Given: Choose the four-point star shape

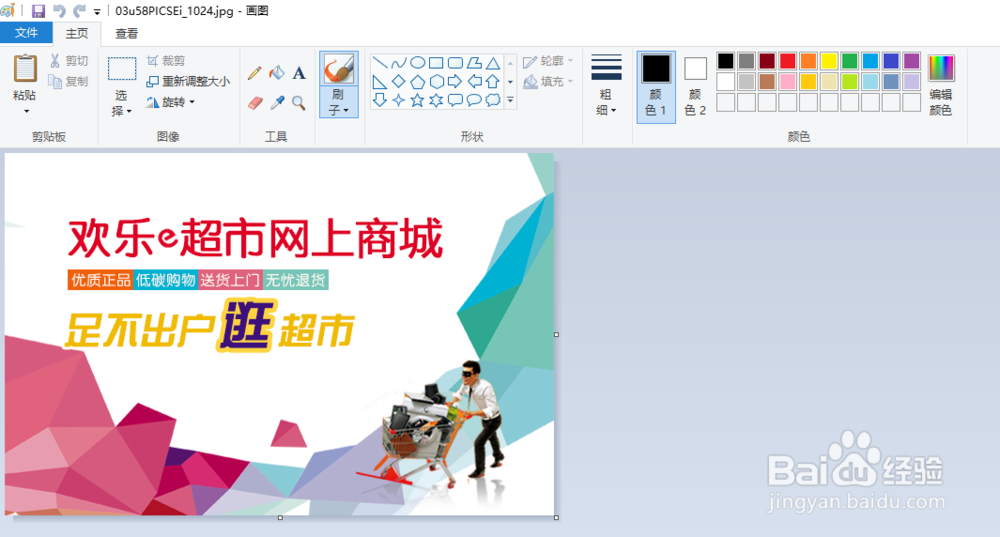Looking at the screenshot, I should (399, 100).
